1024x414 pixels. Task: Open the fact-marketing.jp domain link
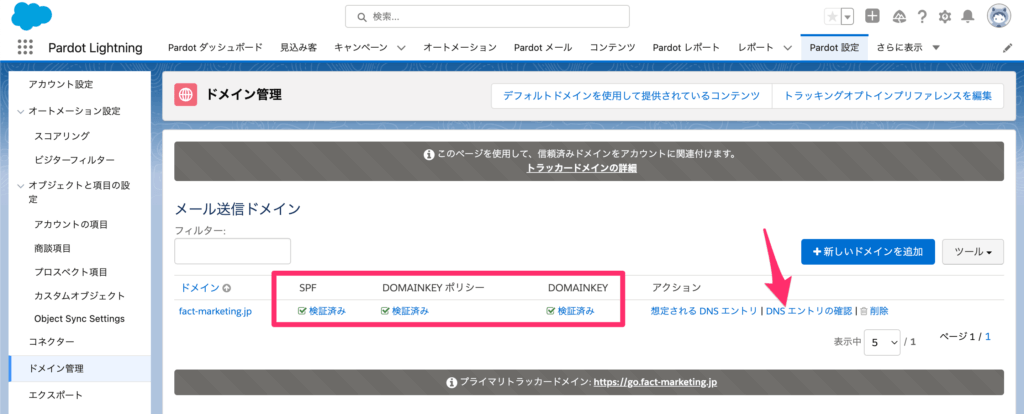(x=216, y=311)
